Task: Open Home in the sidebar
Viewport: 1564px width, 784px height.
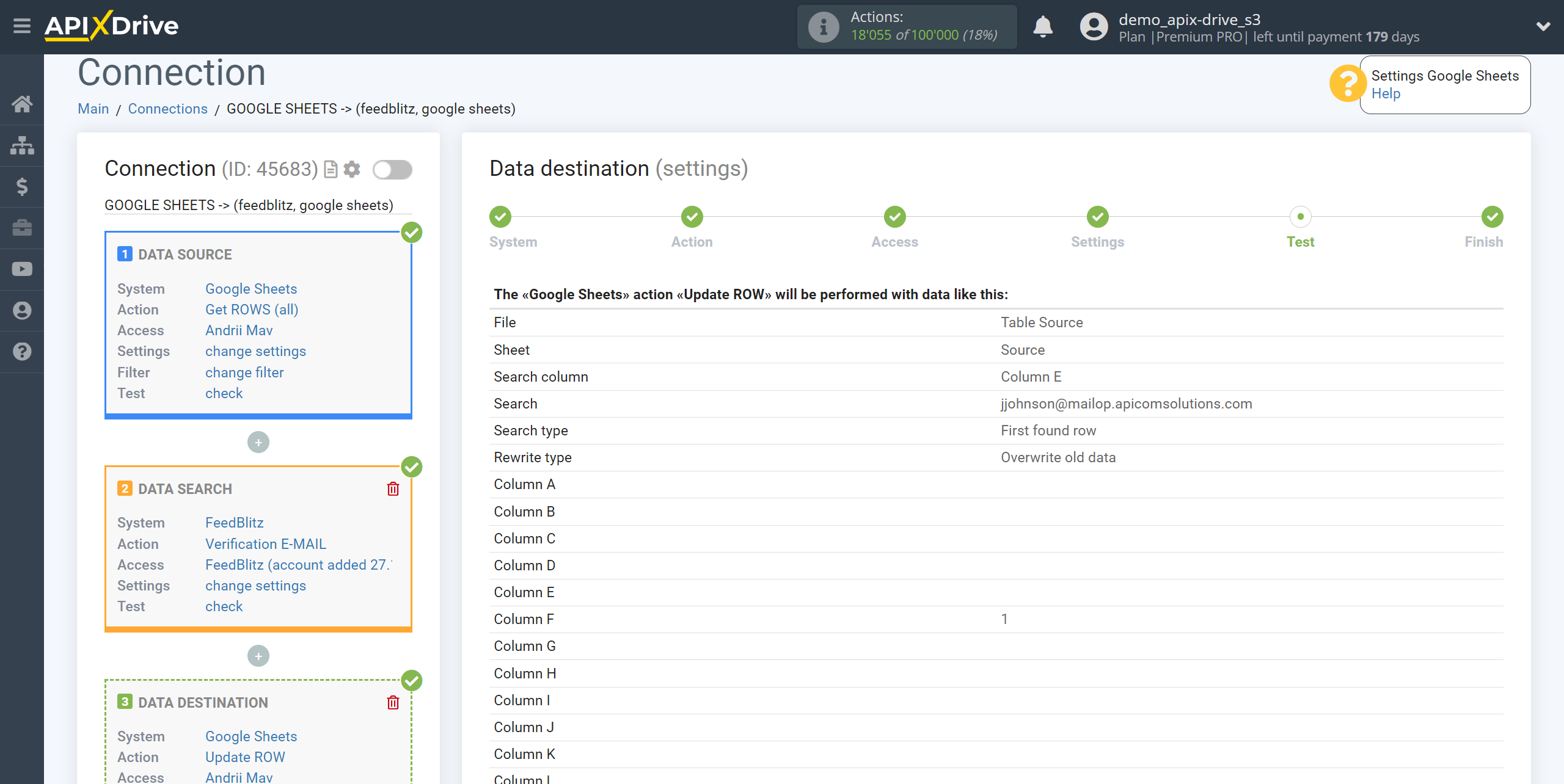Action: [22, 104]
